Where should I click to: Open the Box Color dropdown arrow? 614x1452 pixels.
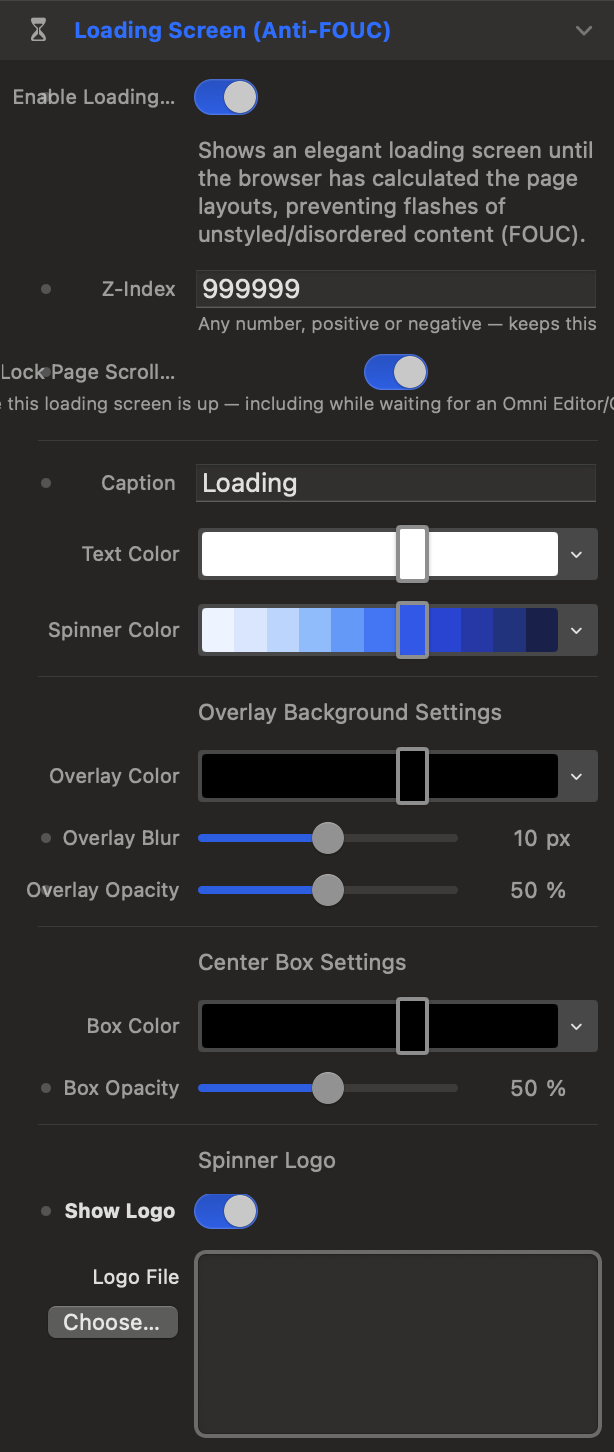coord(576,1026)
